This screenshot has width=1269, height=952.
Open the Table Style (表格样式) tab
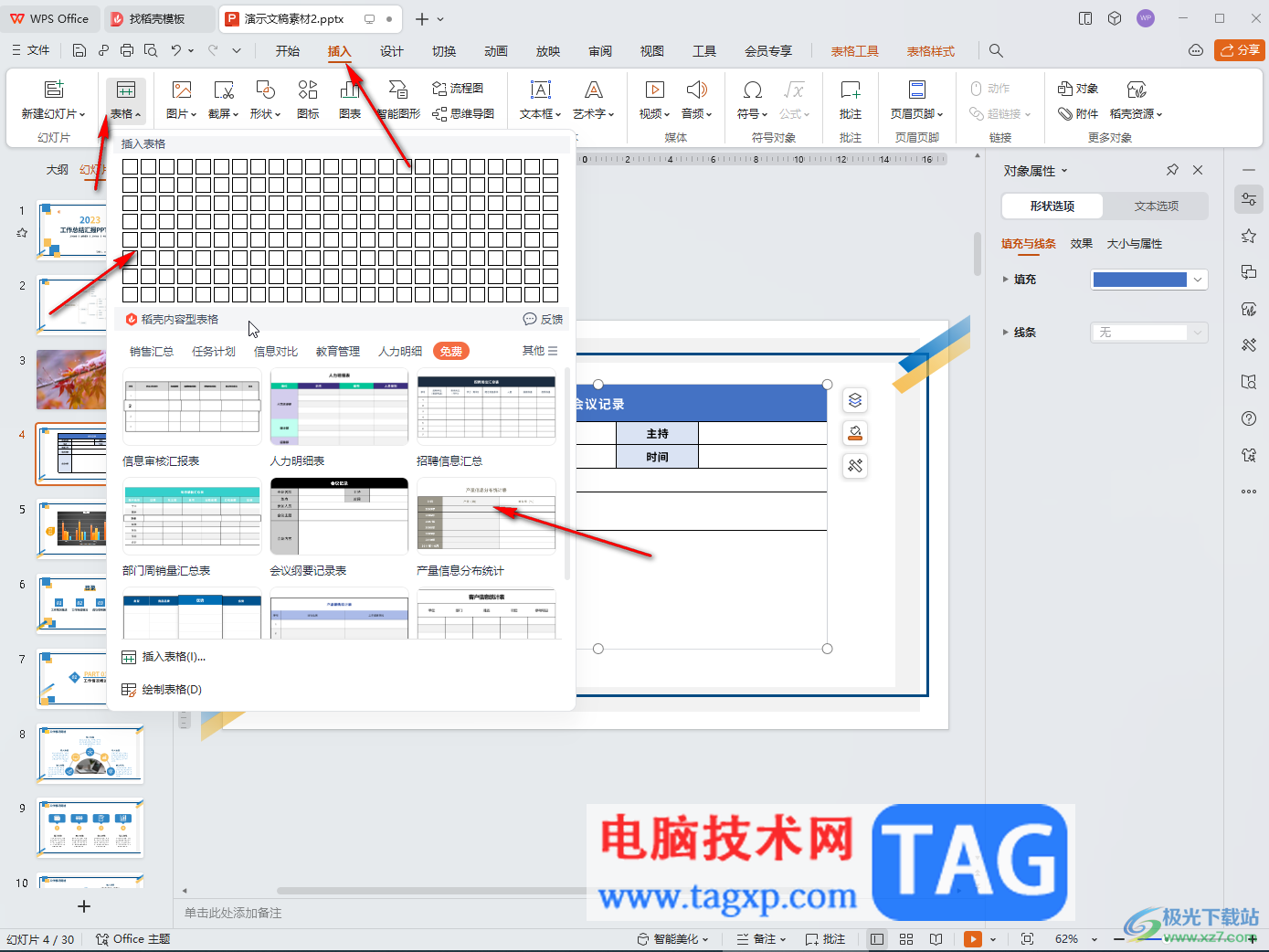point(931,51)
